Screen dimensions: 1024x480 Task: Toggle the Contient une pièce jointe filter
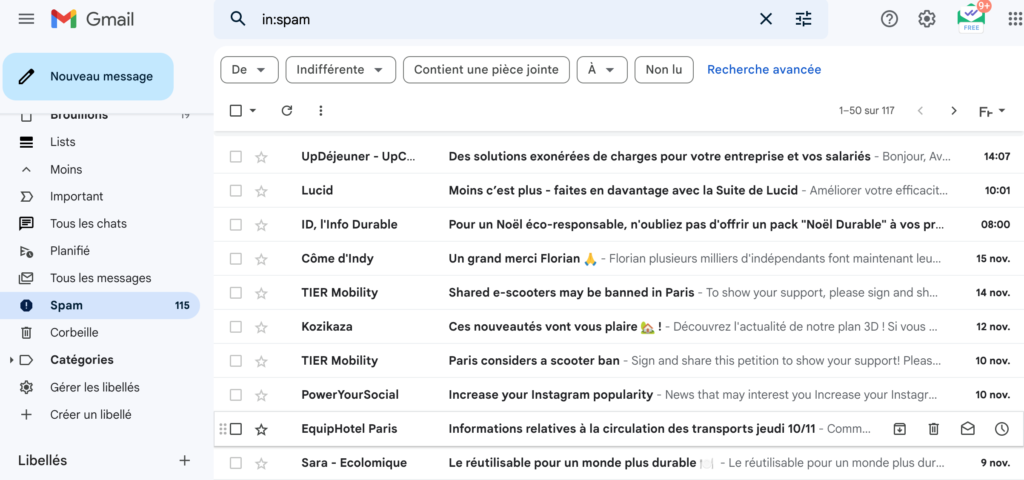click(x=486, y=70)
